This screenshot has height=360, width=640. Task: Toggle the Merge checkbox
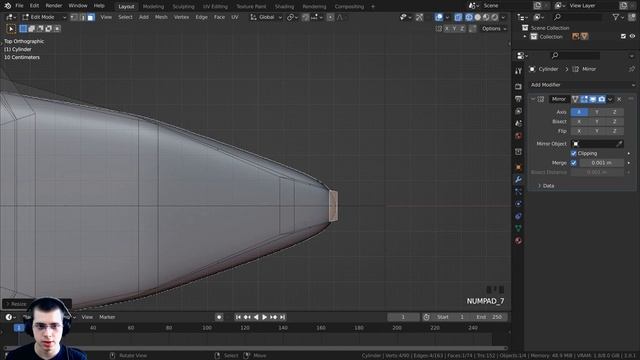click(573, 163)
